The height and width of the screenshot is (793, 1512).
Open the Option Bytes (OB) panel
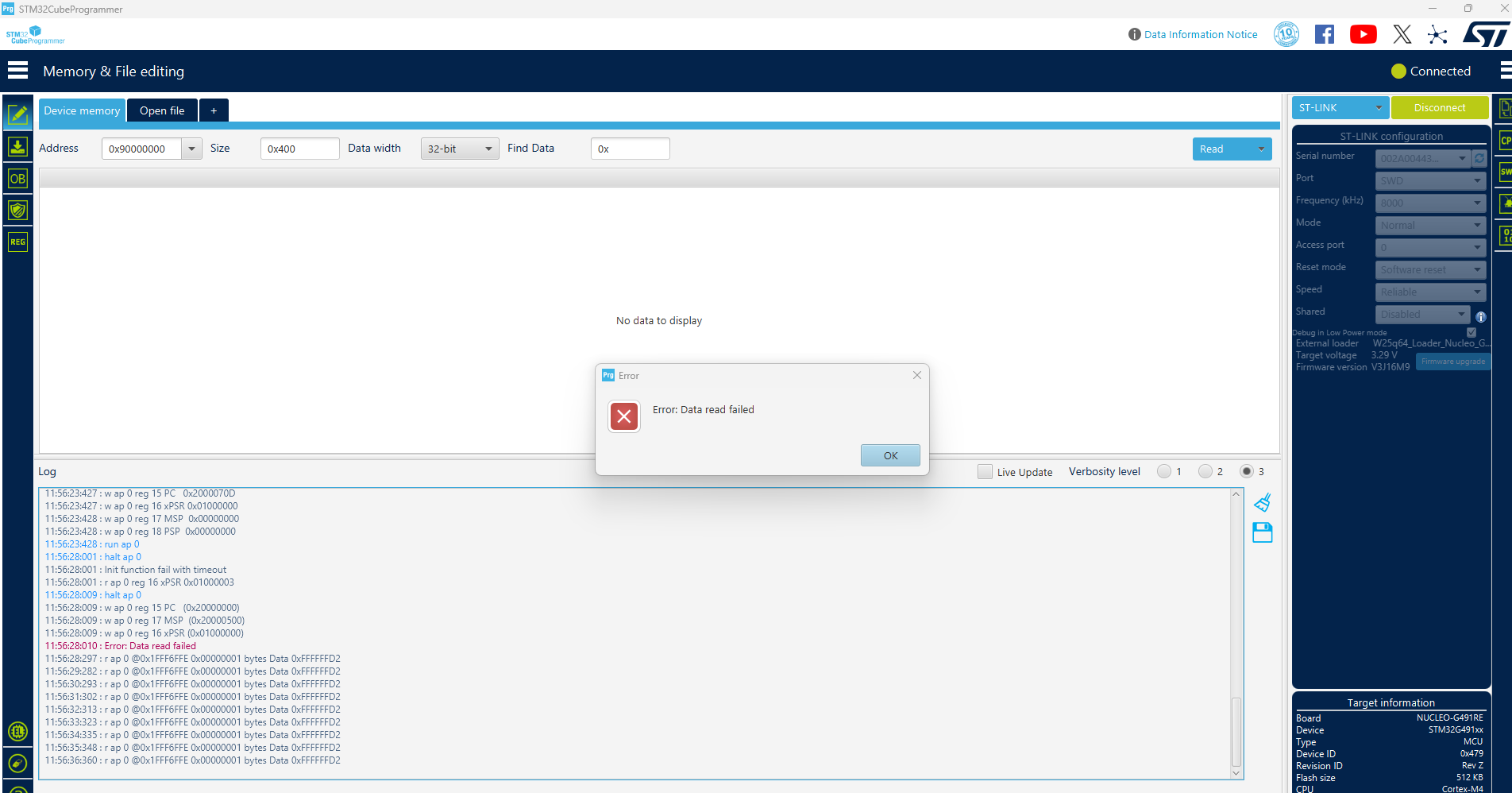17,179
